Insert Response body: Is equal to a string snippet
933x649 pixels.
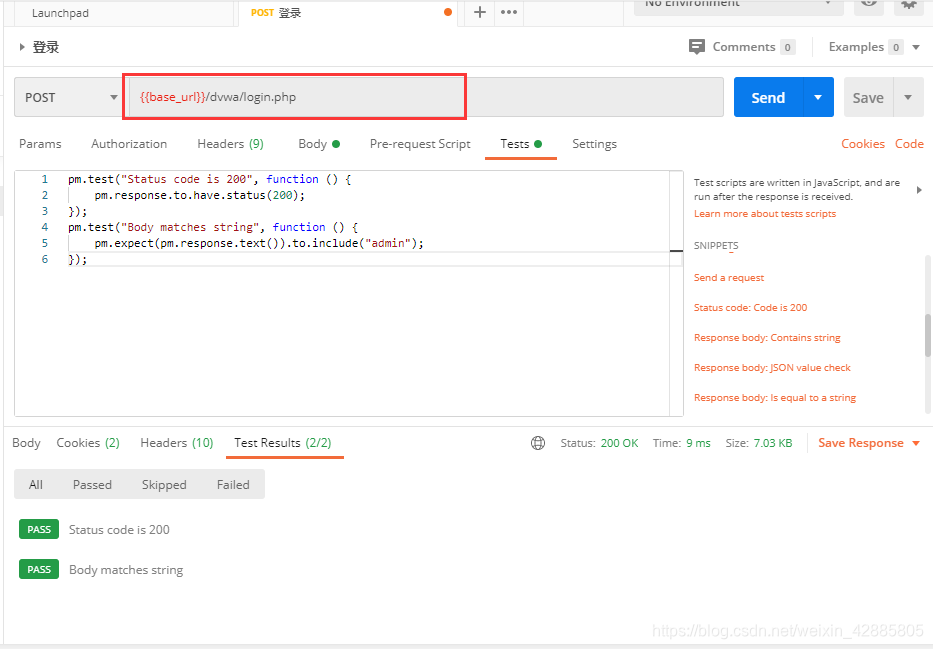pos(775,398)
